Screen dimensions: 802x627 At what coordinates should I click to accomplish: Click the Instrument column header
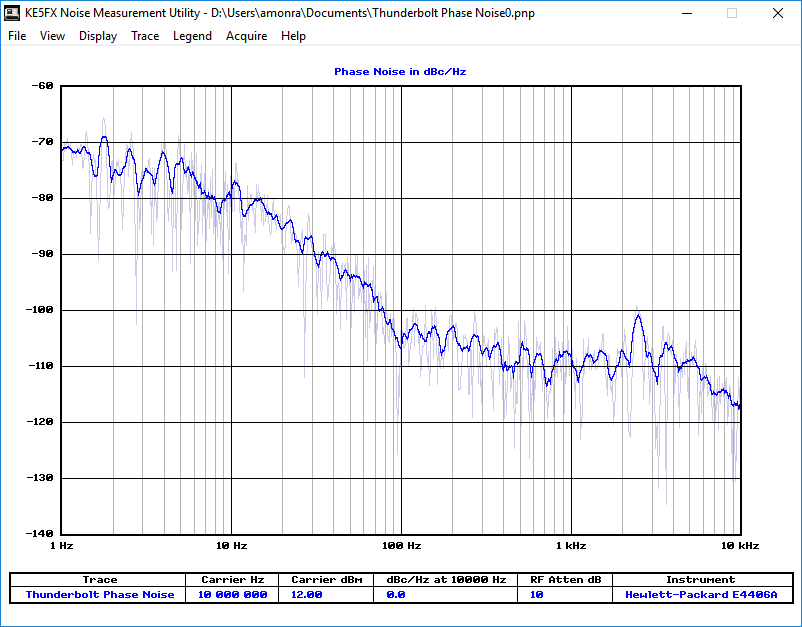click(701, 579)
